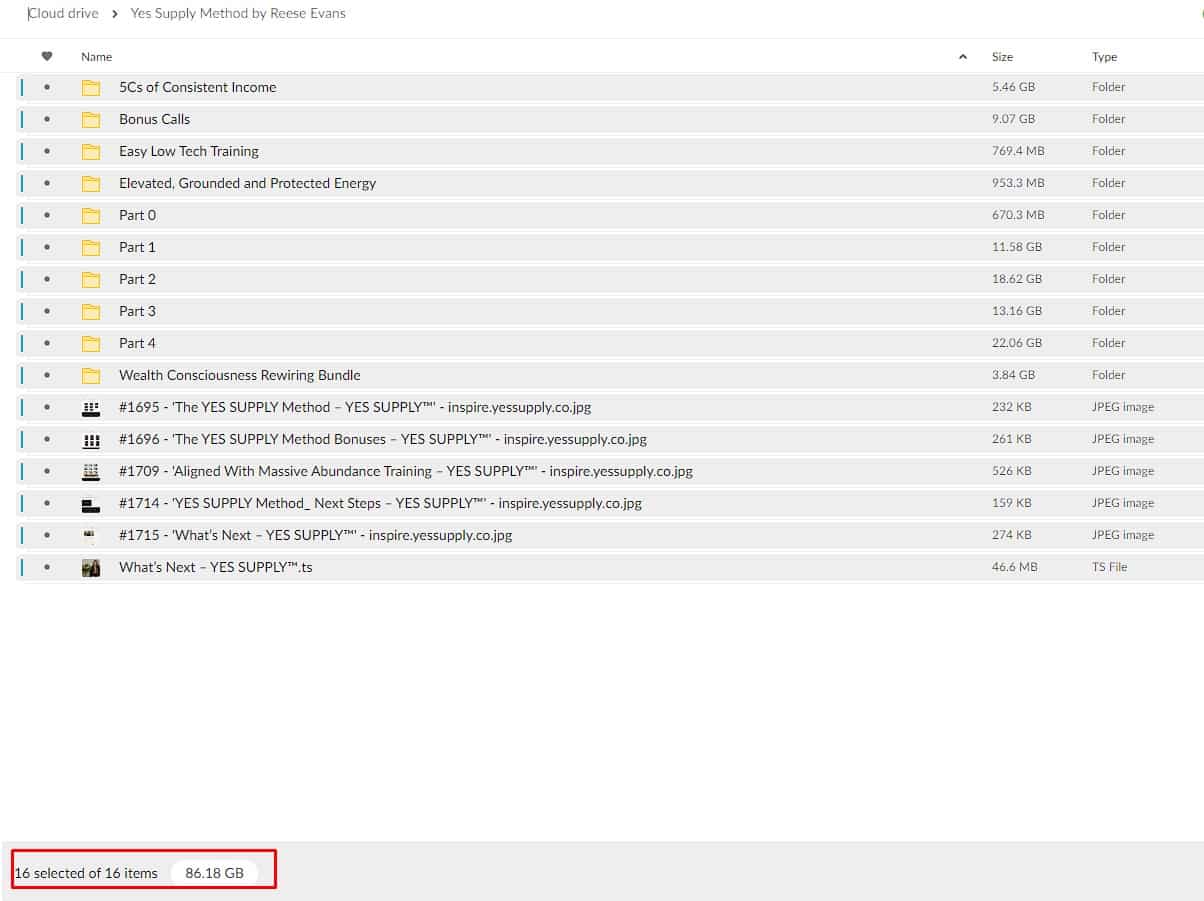Go to Cloud drive in the breadcrumb

point(63,14)
